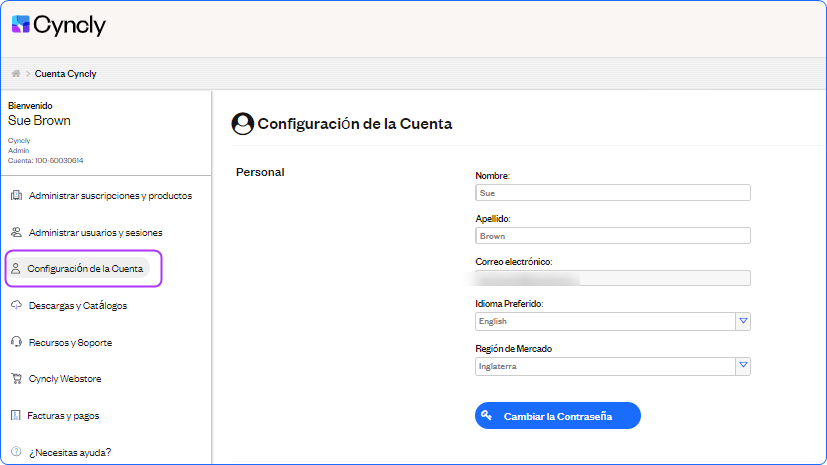Click the shopping cart Webstore icon
The width and height of the screenshot is (827, 465).
pyautogui.click(x=16, y=378)
